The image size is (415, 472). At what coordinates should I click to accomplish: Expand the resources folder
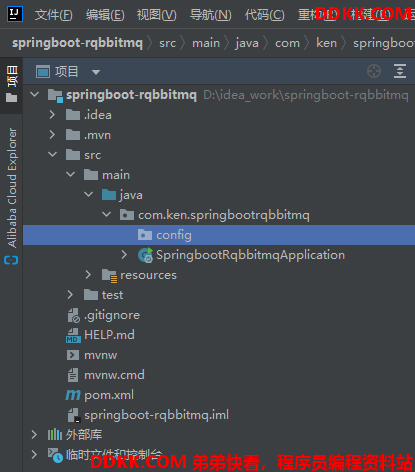pos(88,275)
